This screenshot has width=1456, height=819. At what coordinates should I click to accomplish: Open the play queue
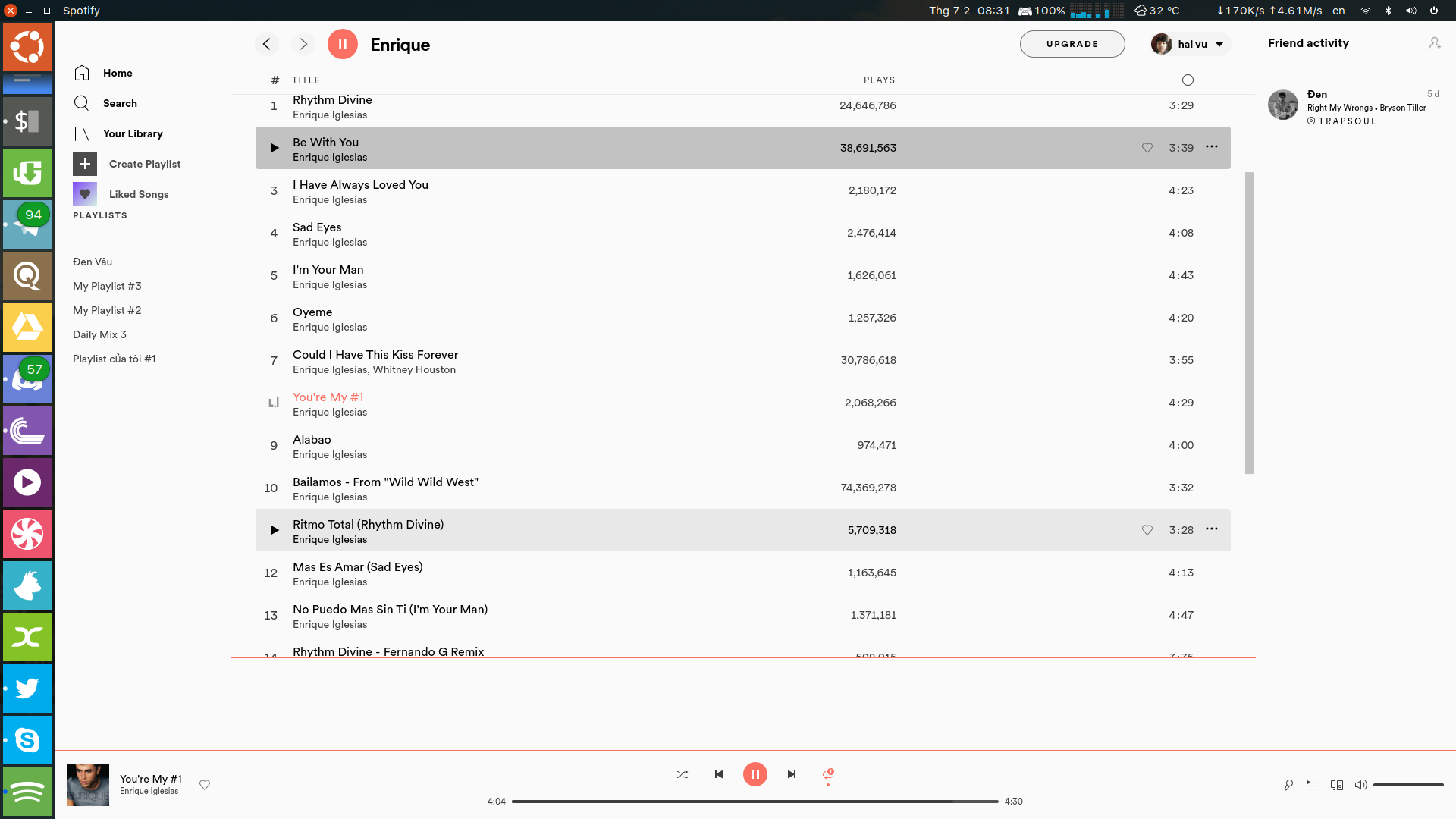(1313, 785)
